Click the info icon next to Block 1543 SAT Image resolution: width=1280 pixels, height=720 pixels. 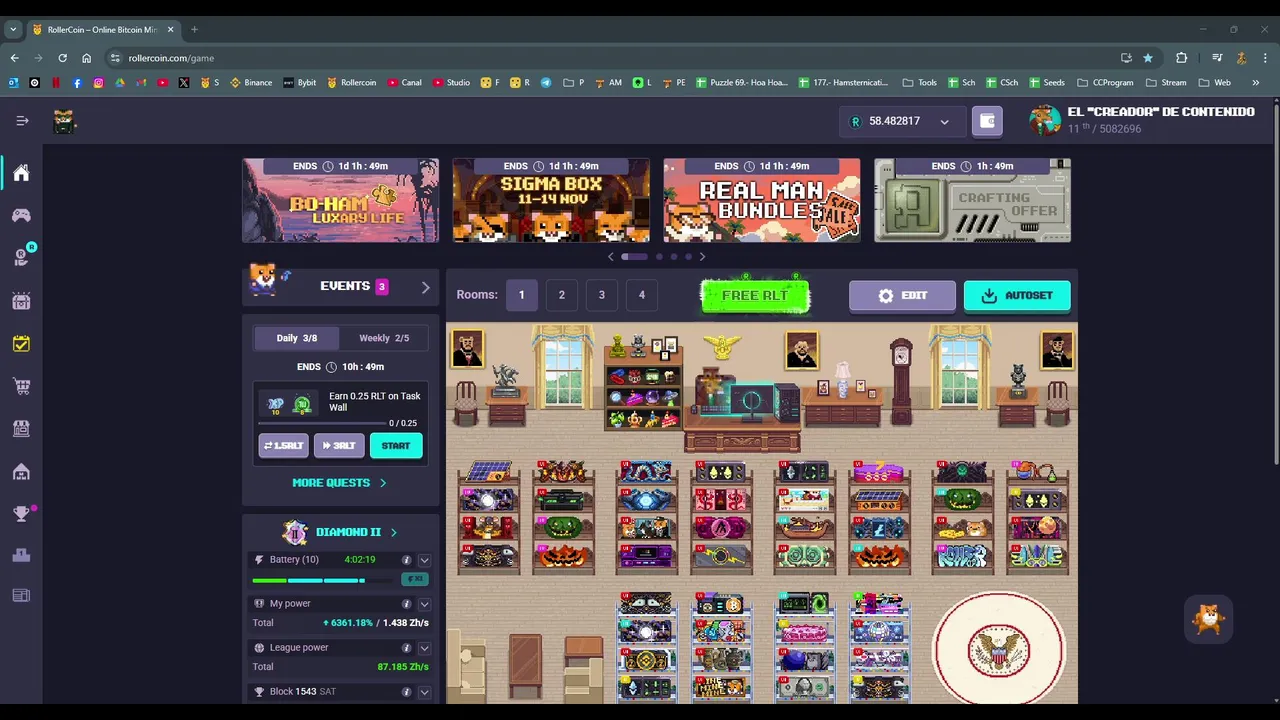(406, 692)
